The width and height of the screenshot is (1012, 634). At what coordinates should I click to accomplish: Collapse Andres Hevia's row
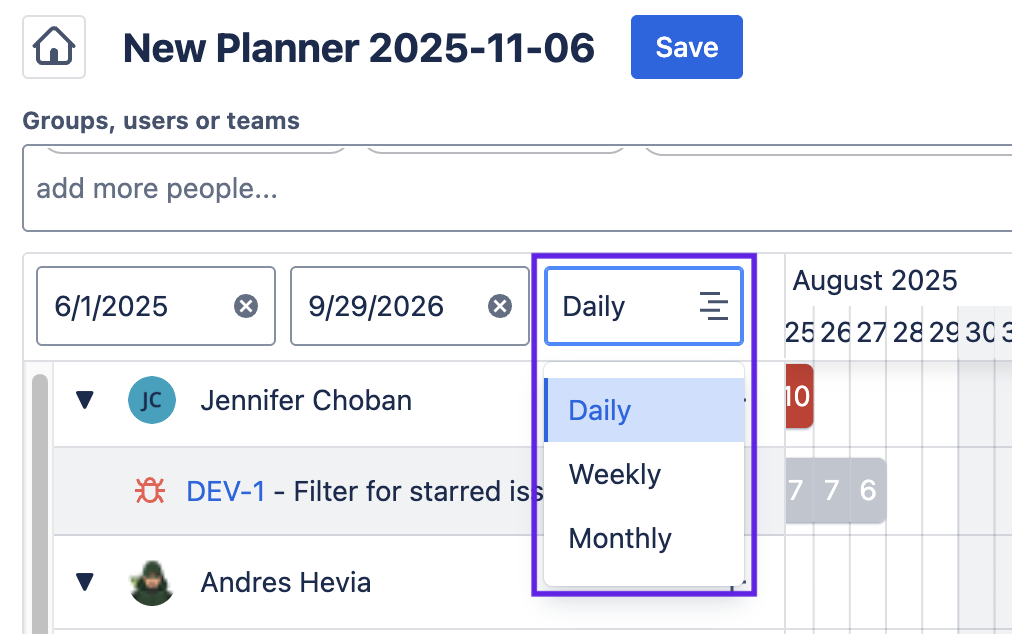click(x=85, y=582)
